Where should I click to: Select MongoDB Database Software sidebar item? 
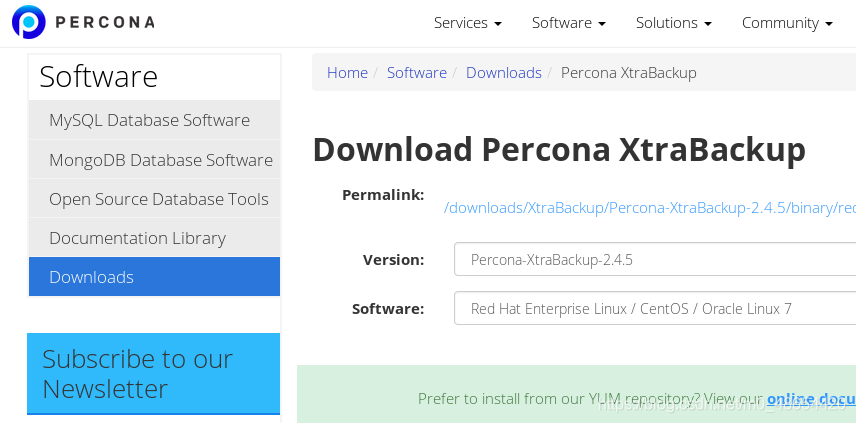click(154, 159)
